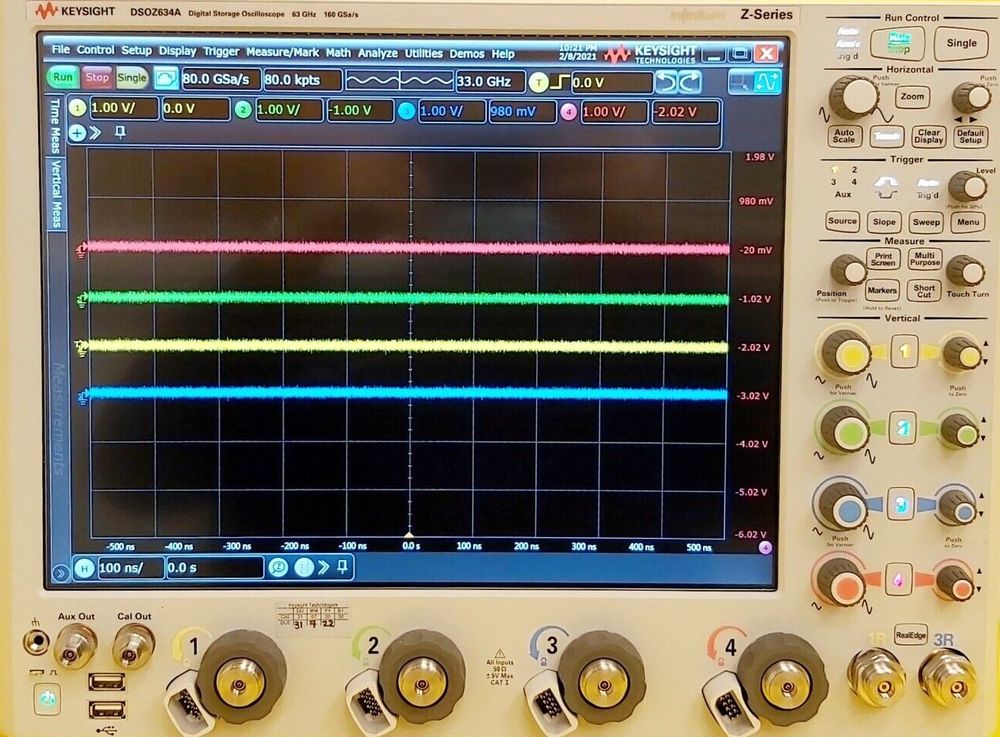Screen dimensions: 1000x737
Task: Open the Analyze menu
Action: (x=378, y=53)
